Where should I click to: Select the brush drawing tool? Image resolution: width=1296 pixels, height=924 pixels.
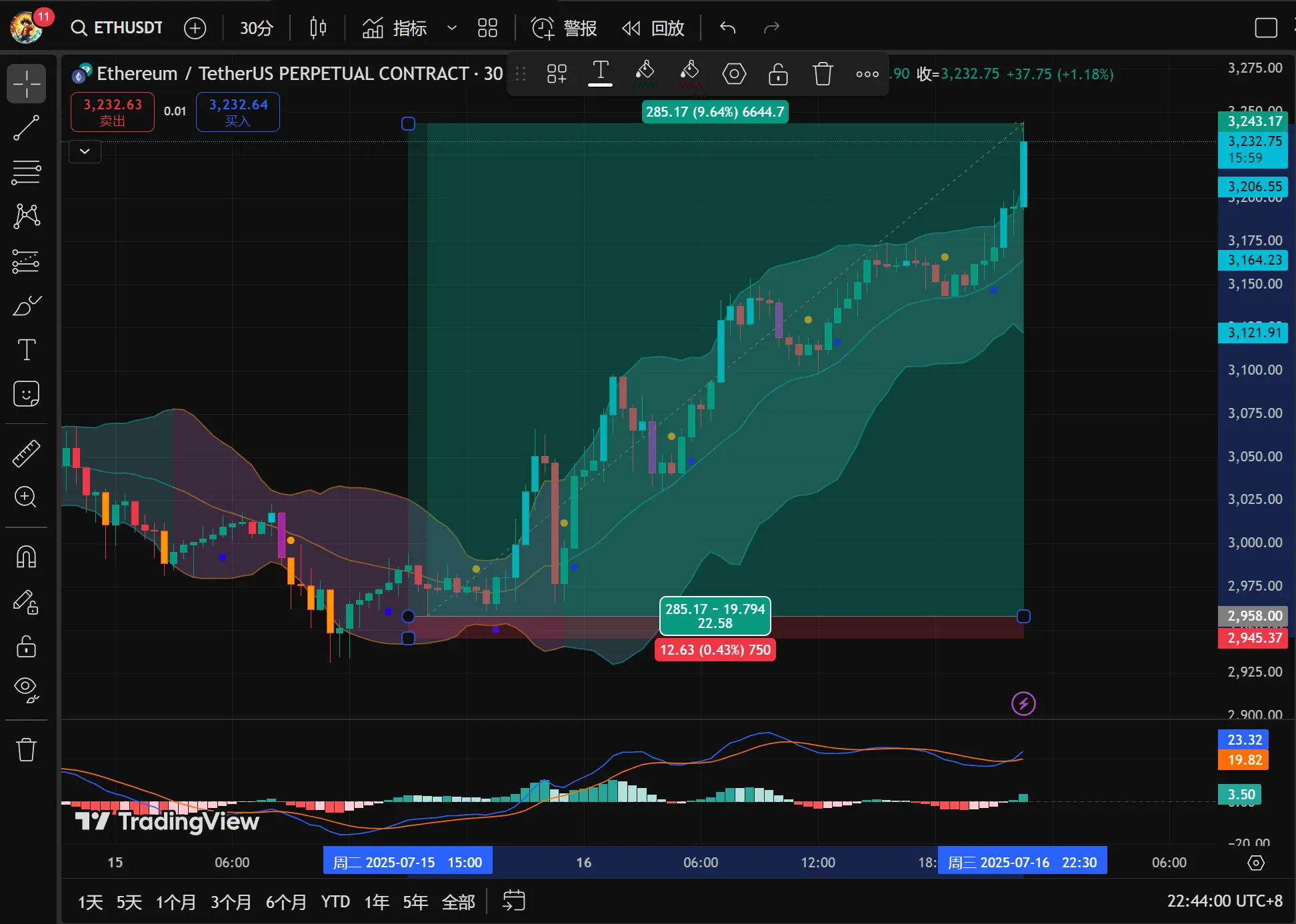pyautogui.click(x=27, y=306)
